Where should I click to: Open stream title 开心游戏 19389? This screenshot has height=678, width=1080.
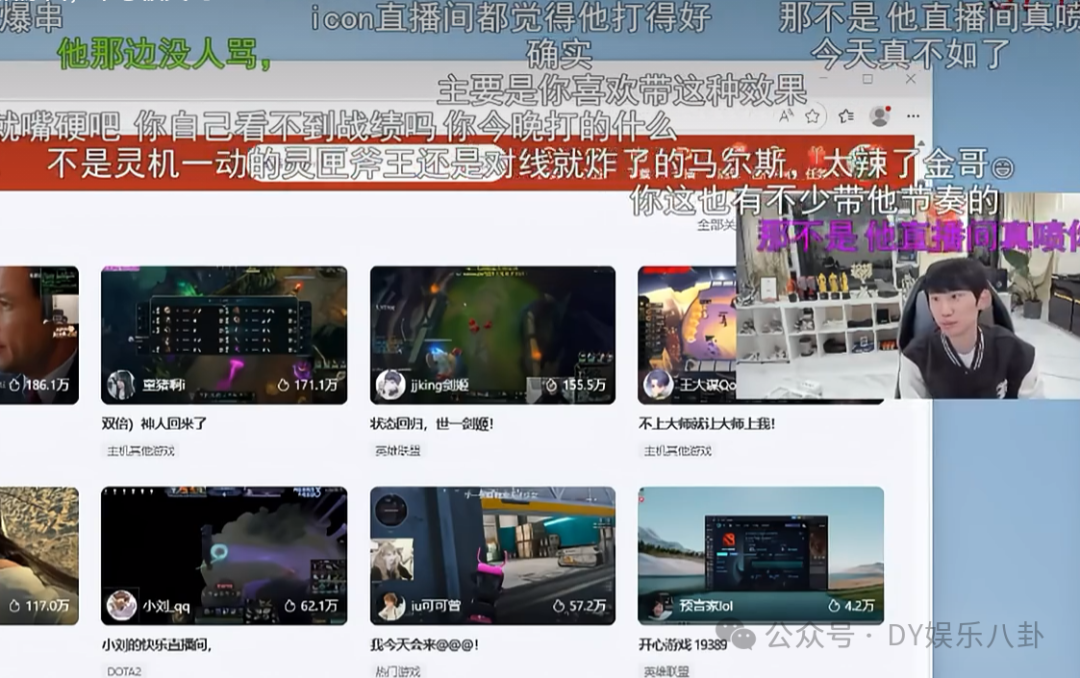coord(683,645)
